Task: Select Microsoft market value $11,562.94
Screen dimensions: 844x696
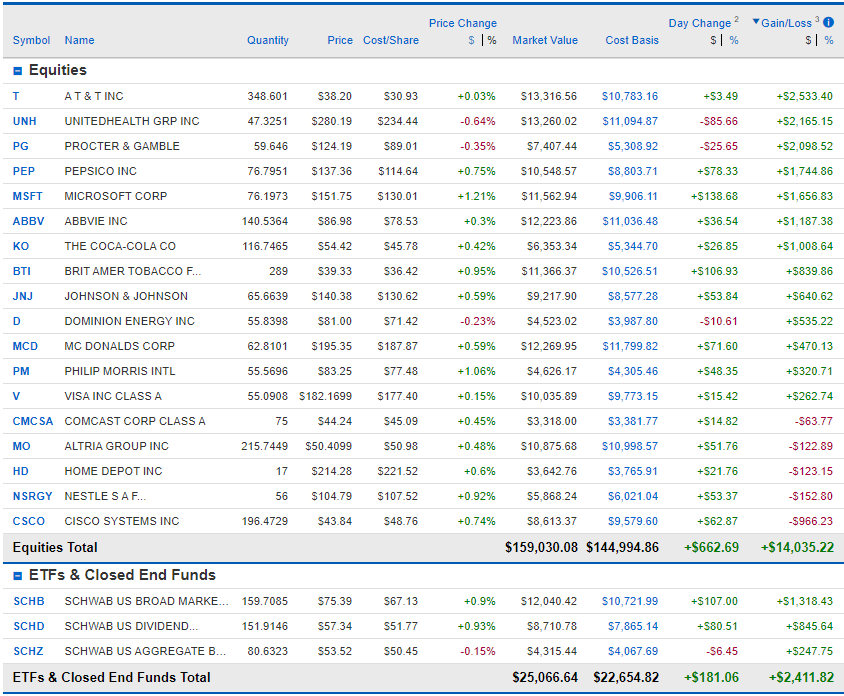Action: coord(548,196)
